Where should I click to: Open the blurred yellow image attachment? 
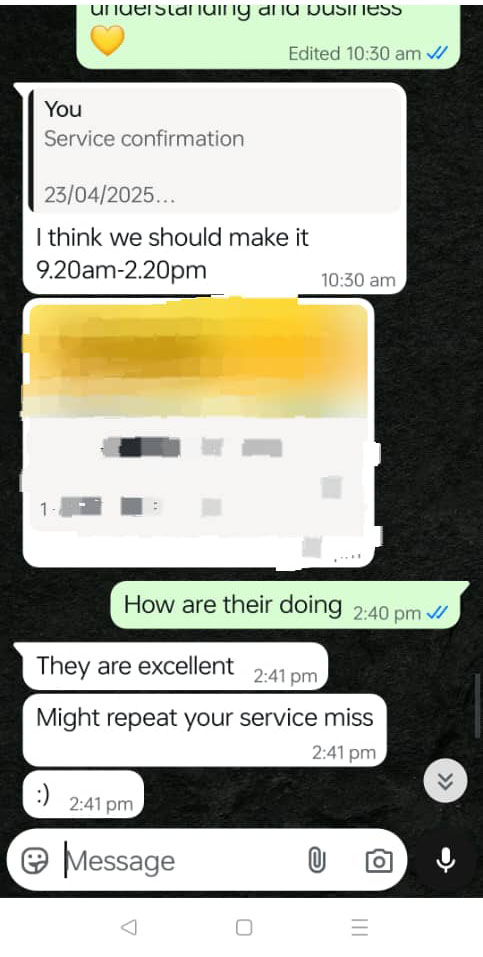pyautogui.click(x=198, y=433)
